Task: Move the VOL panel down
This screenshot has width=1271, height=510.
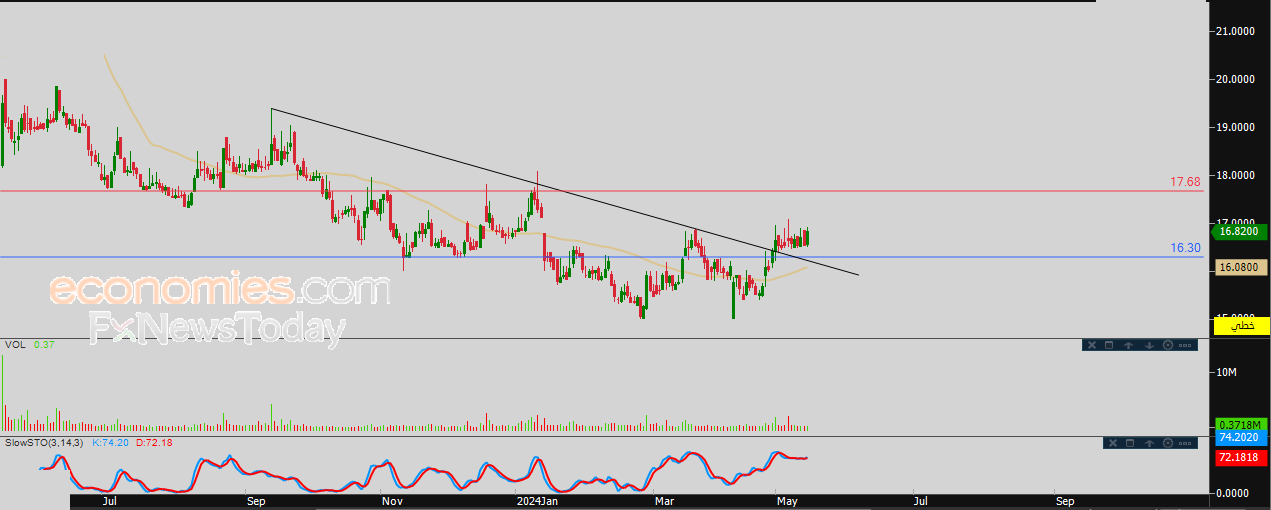Action: 1149,345
